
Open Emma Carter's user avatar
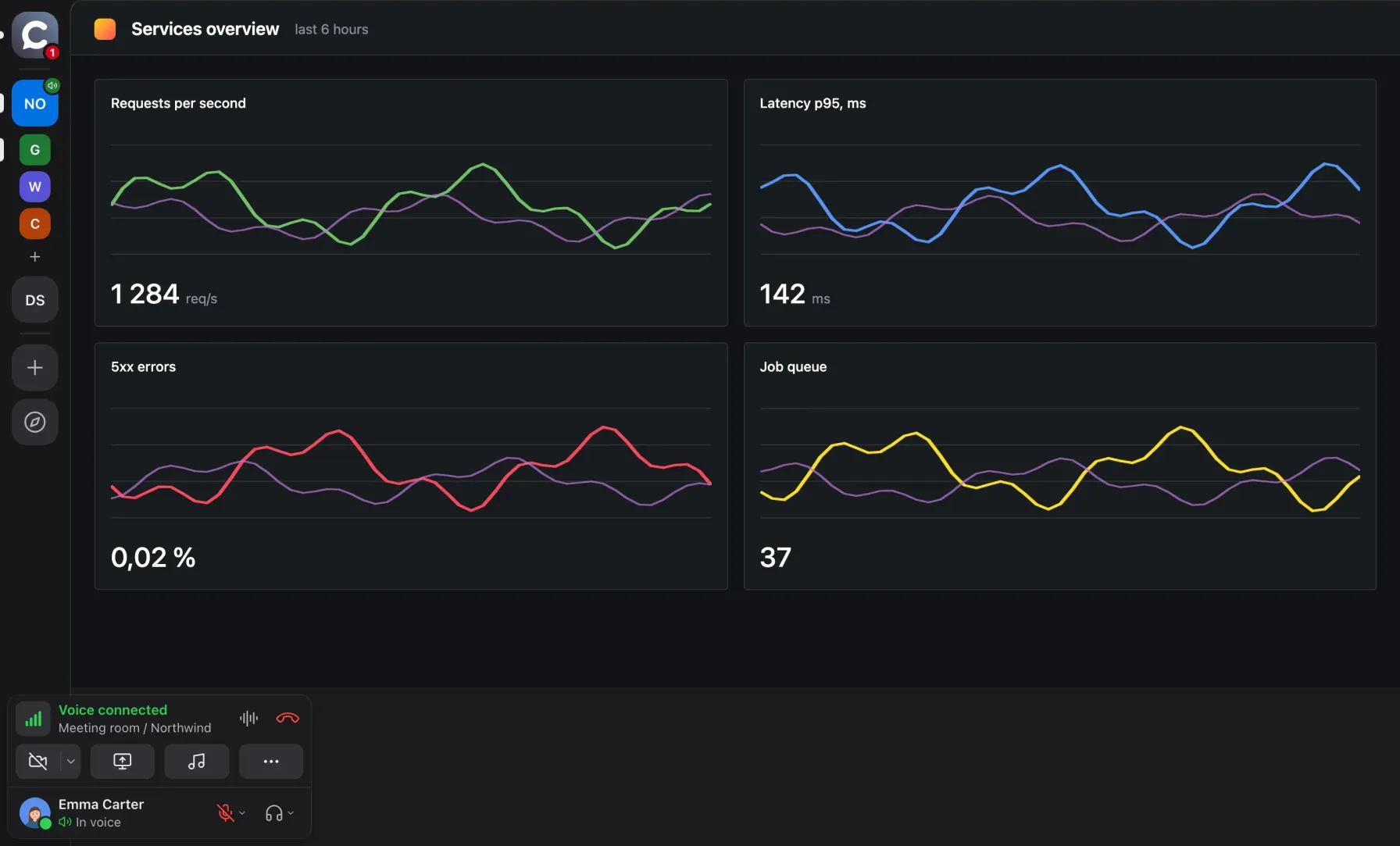point(35,813)
